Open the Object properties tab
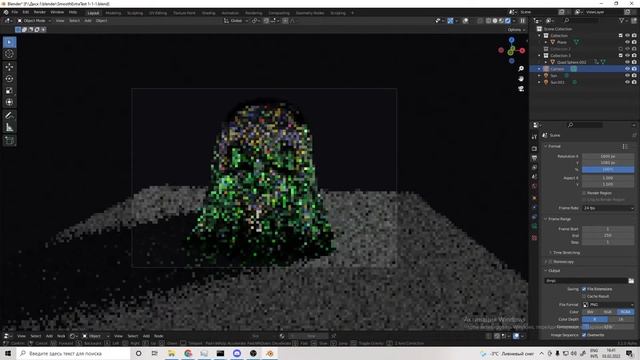Screen dimensions: 640x360 coord(534,198)
